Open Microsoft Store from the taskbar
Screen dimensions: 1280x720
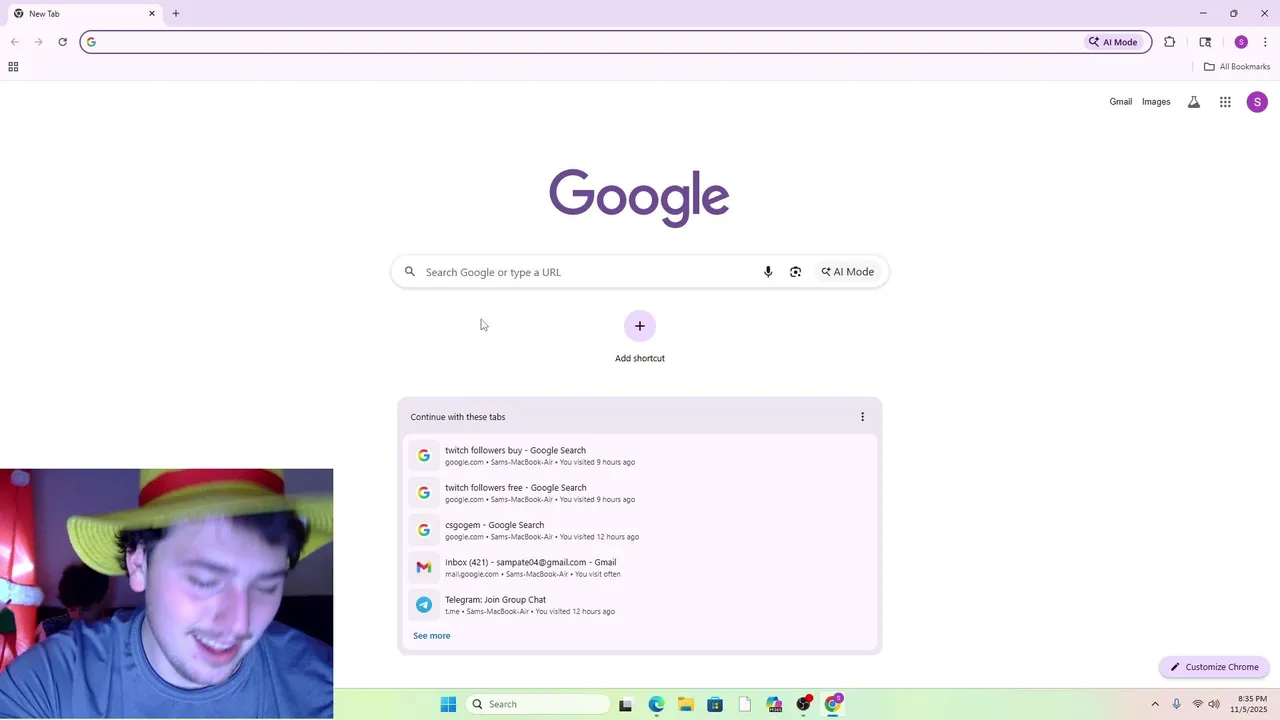point(715,704)
